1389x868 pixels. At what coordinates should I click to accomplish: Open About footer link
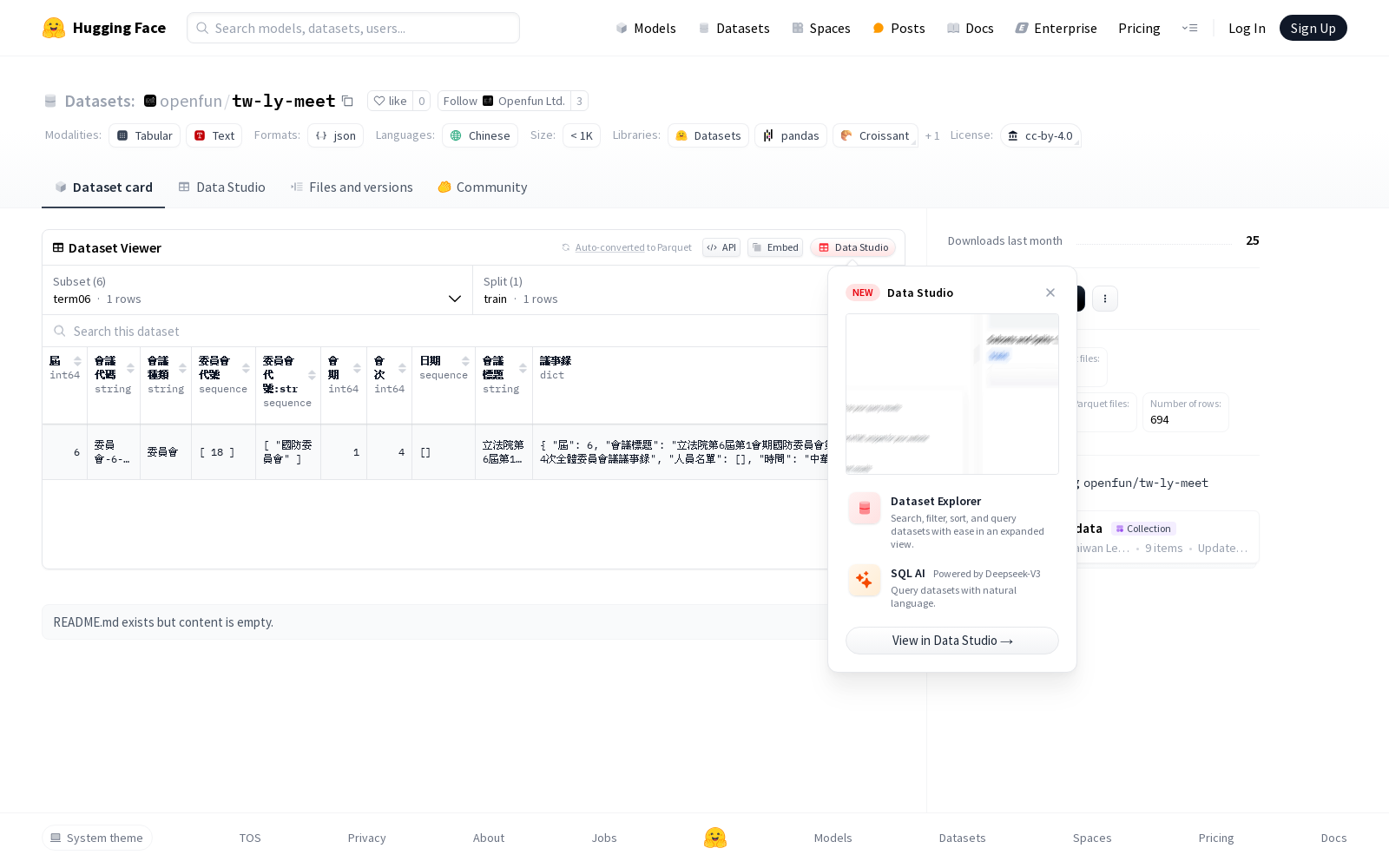489,838
